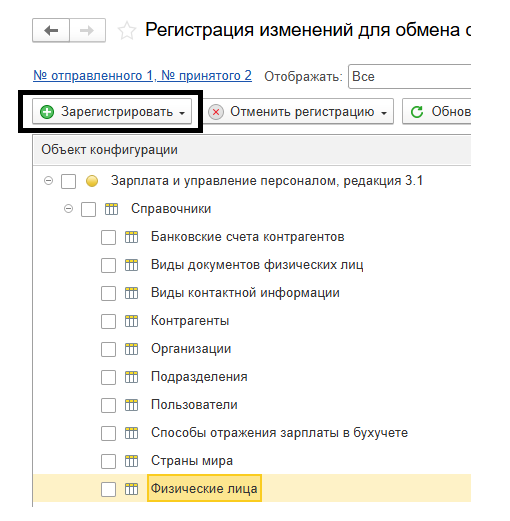Select the Контрагенты row text
The width and height of the screenshot is (510, 521).
click(x=190, y=321)
